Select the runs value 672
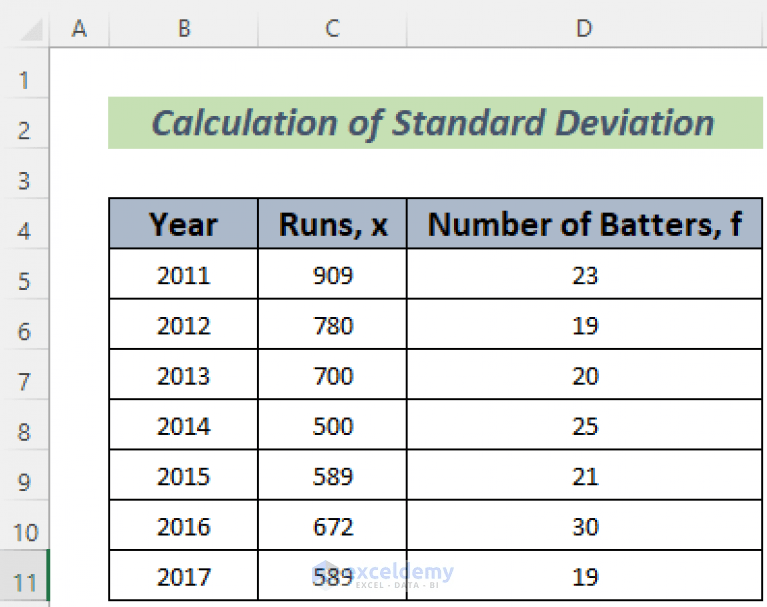767x607 pixels. point(333,526)
